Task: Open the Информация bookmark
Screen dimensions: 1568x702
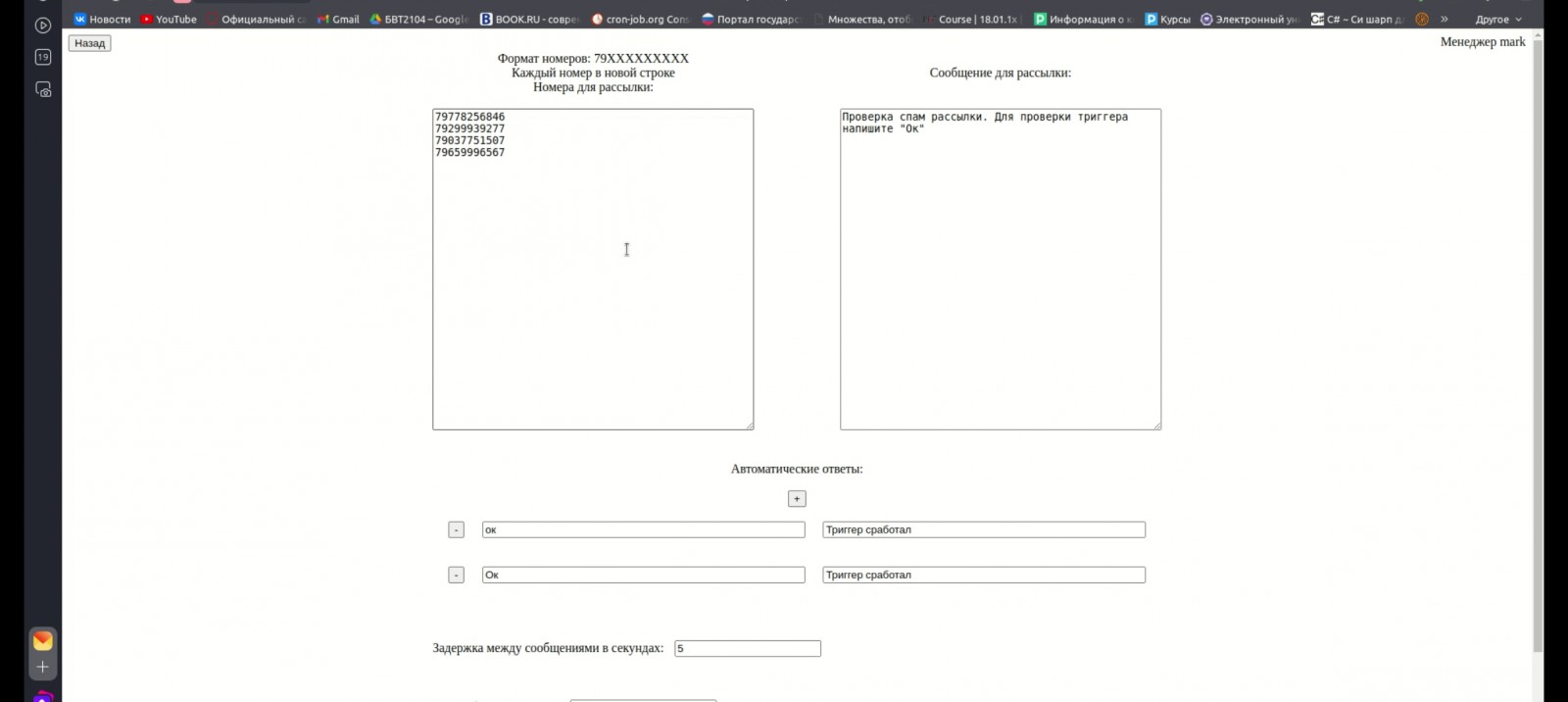Action: coord(1083,19)
